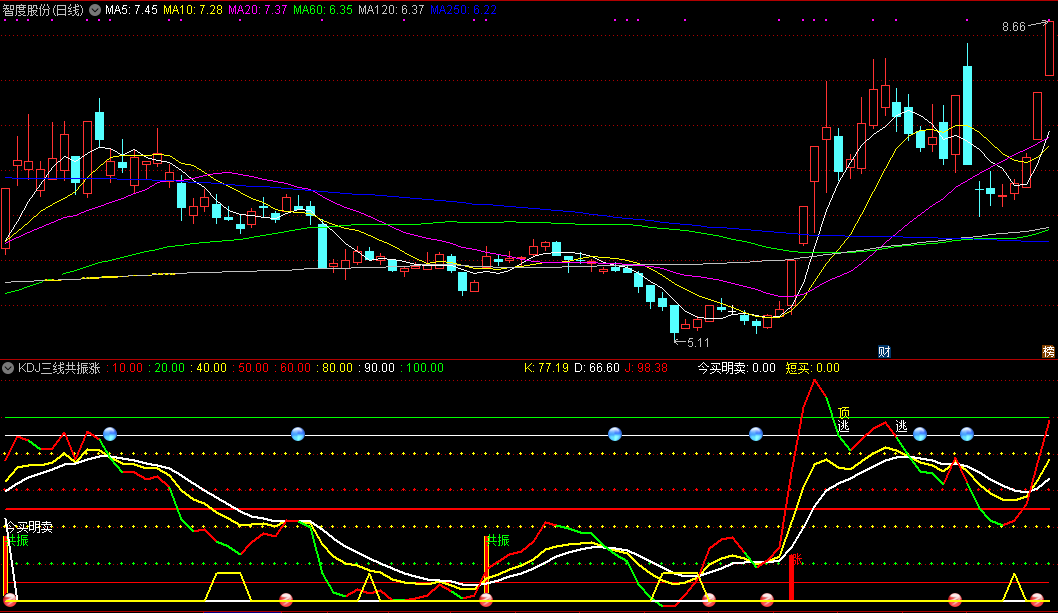This screenshot has height=613, width=1058.
Task: Click the red 涨 rise signal label
Action: [x=796, y=560]
